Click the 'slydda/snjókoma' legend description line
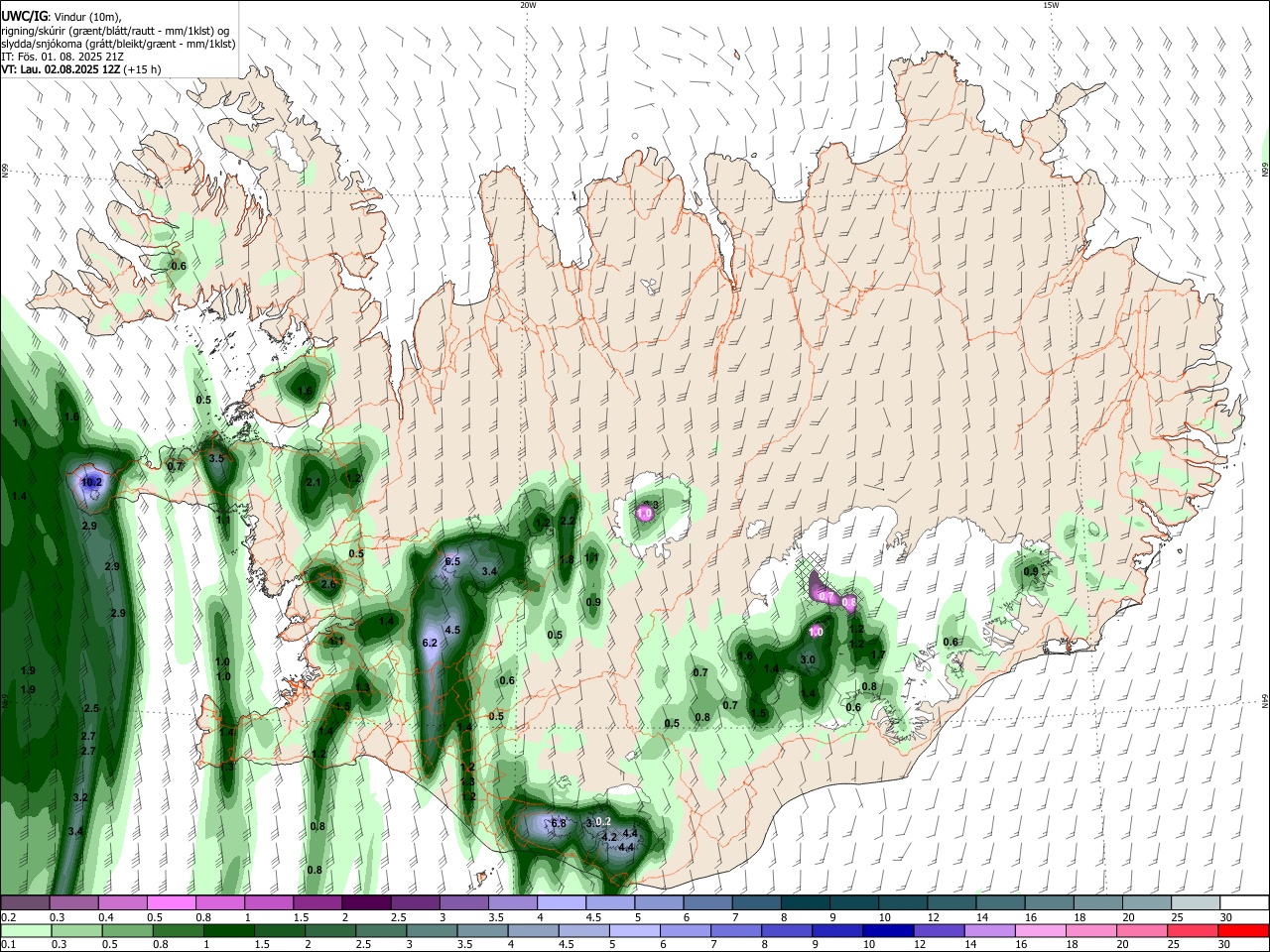The height and width of the screenshot is (952, 1270). [x=118, y=44]
